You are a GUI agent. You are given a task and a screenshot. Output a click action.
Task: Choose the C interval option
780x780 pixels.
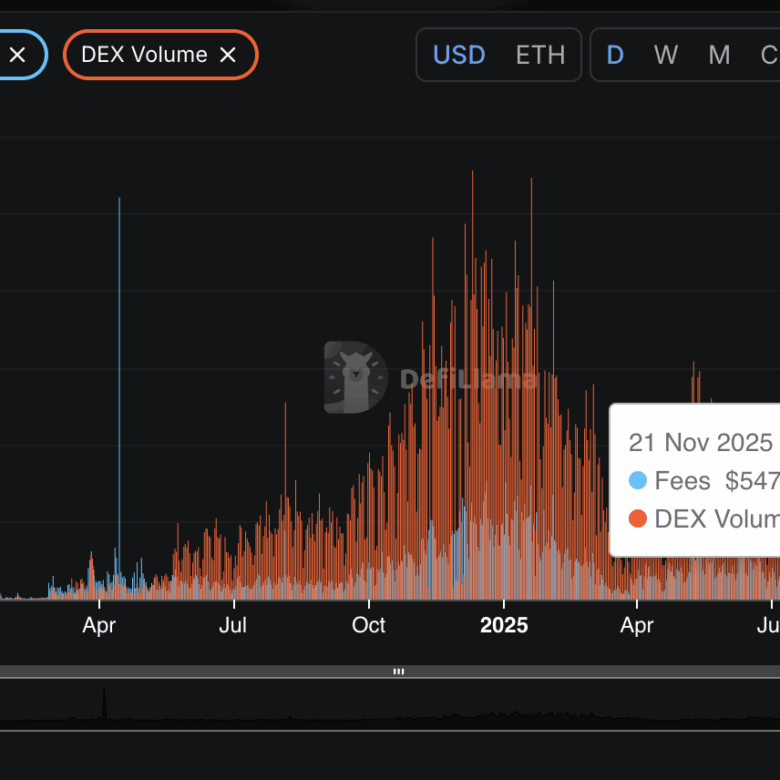point(769,55)
